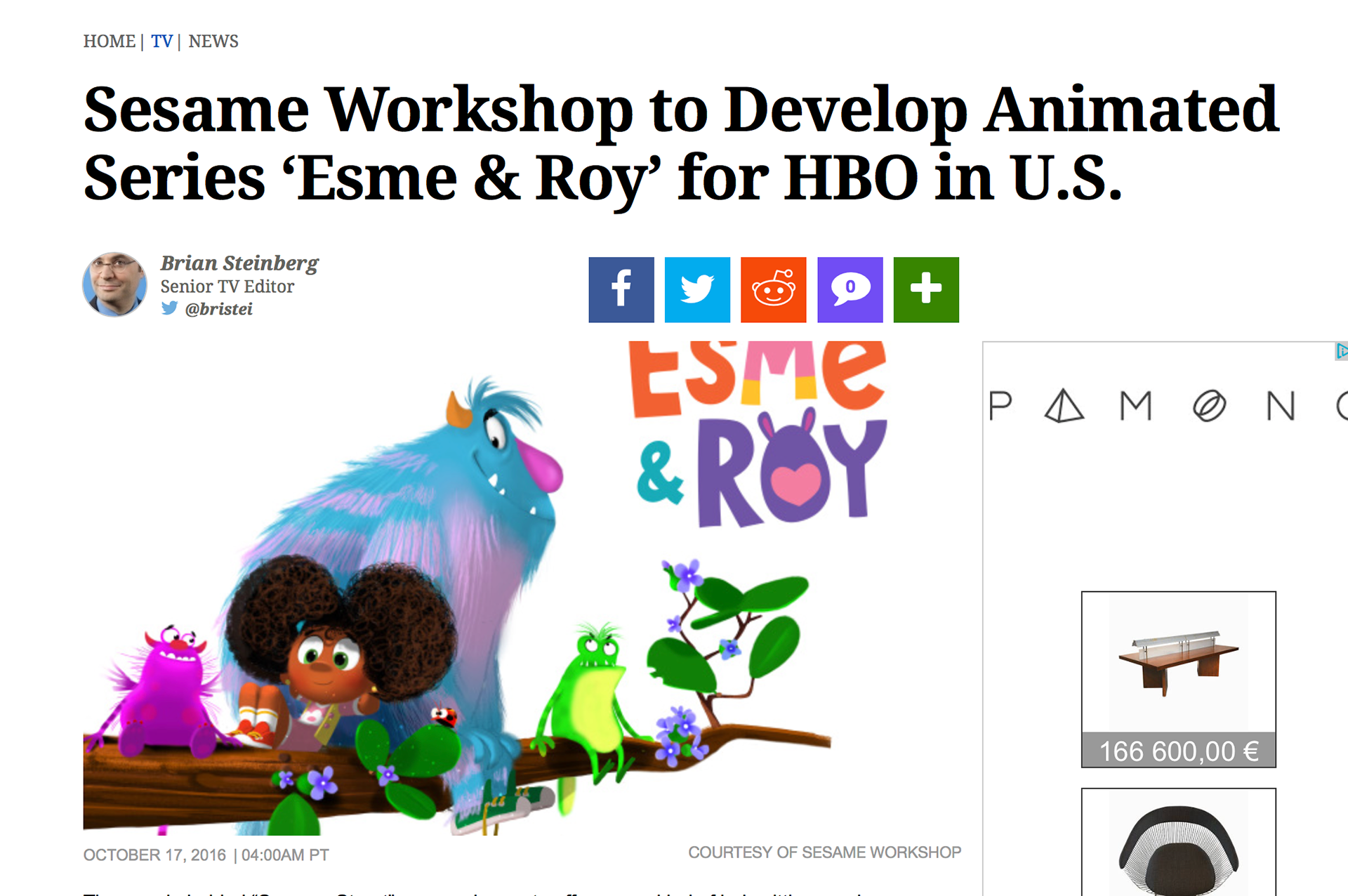Click Brian Steinberg's author photo
Viewport: 1348px width, 896px height.
[x=114, y=284]
